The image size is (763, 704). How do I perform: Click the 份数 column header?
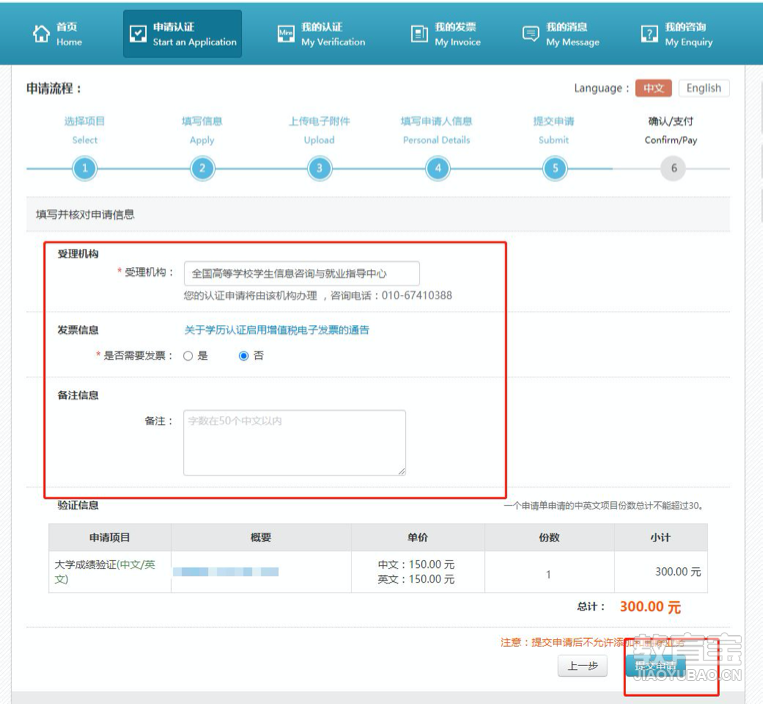click(x=549, y=538)
